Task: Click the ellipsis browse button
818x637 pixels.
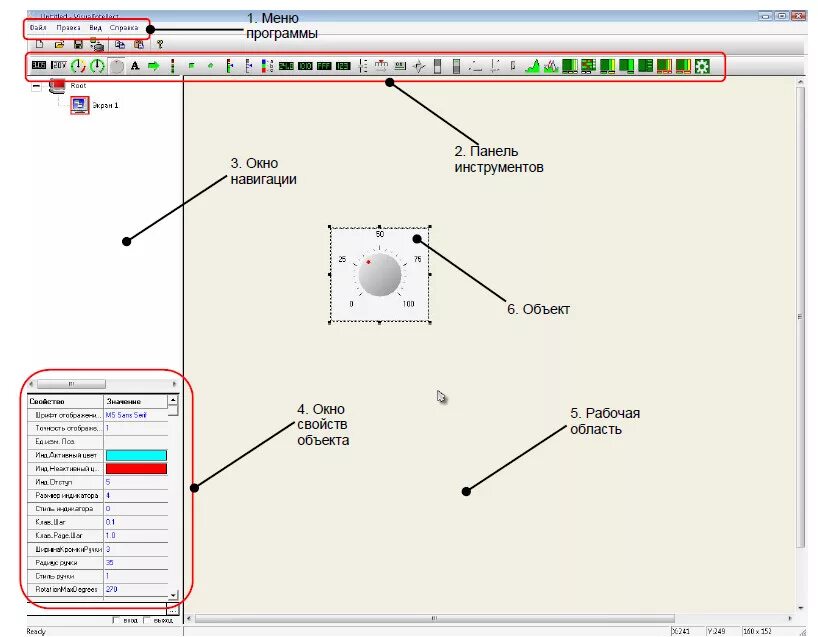Action: 173,609
